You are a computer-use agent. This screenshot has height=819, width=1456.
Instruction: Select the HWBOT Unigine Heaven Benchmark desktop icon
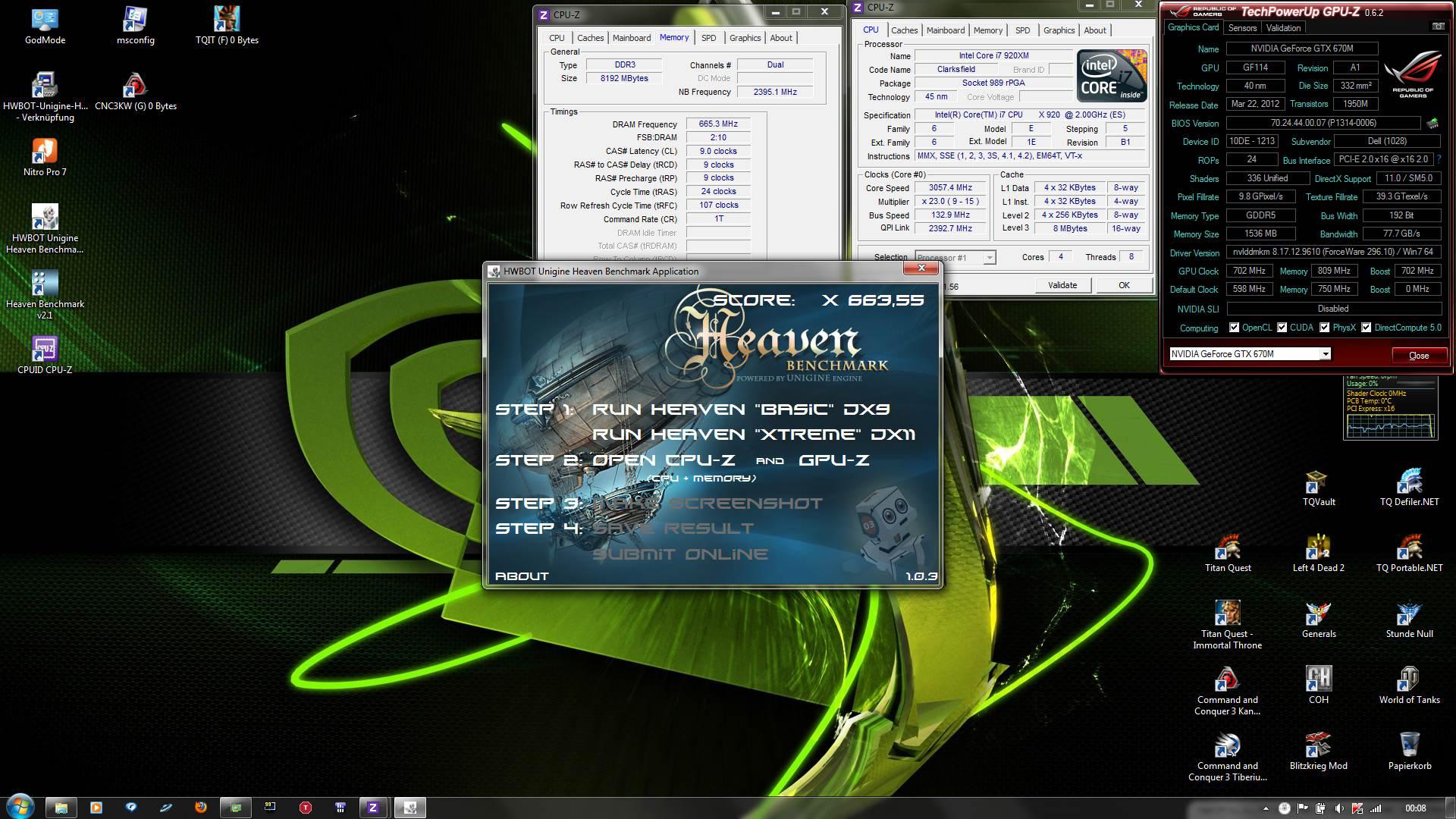tap(45, 229)
